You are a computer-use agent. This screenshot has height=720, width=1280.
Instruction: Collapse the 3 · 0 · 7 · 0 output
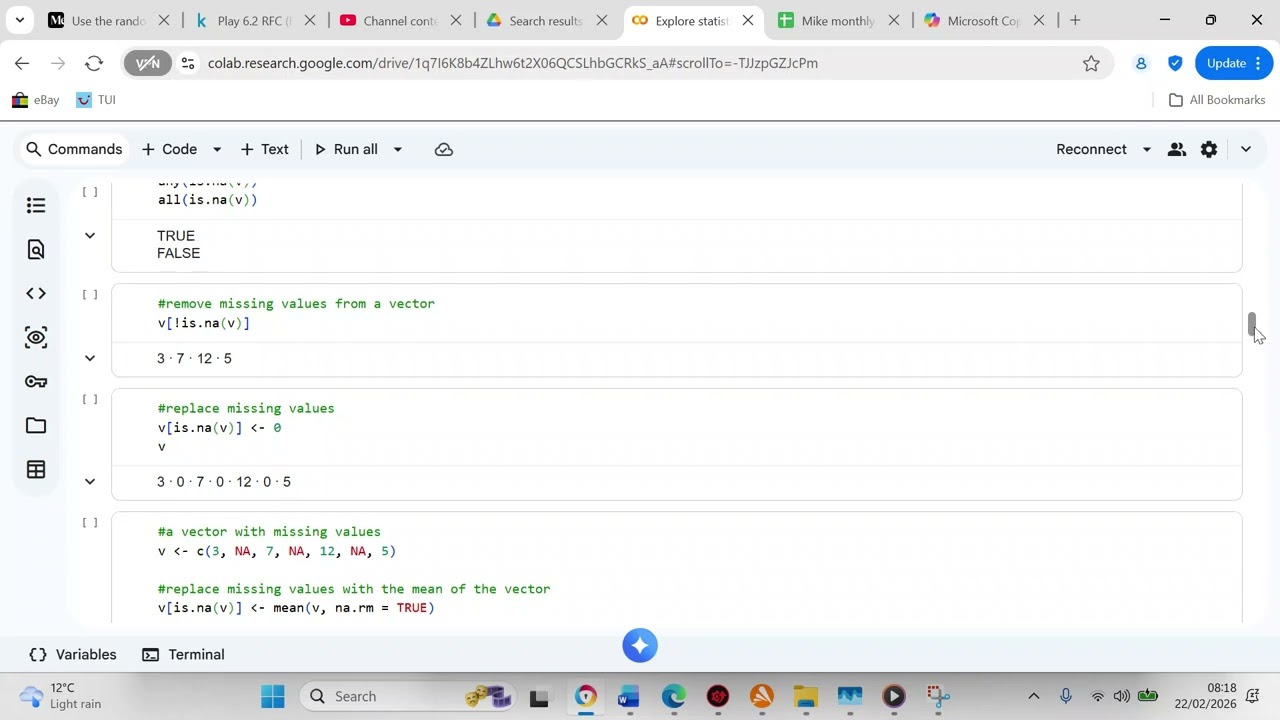pyautogui.click(x=90, y=481)
